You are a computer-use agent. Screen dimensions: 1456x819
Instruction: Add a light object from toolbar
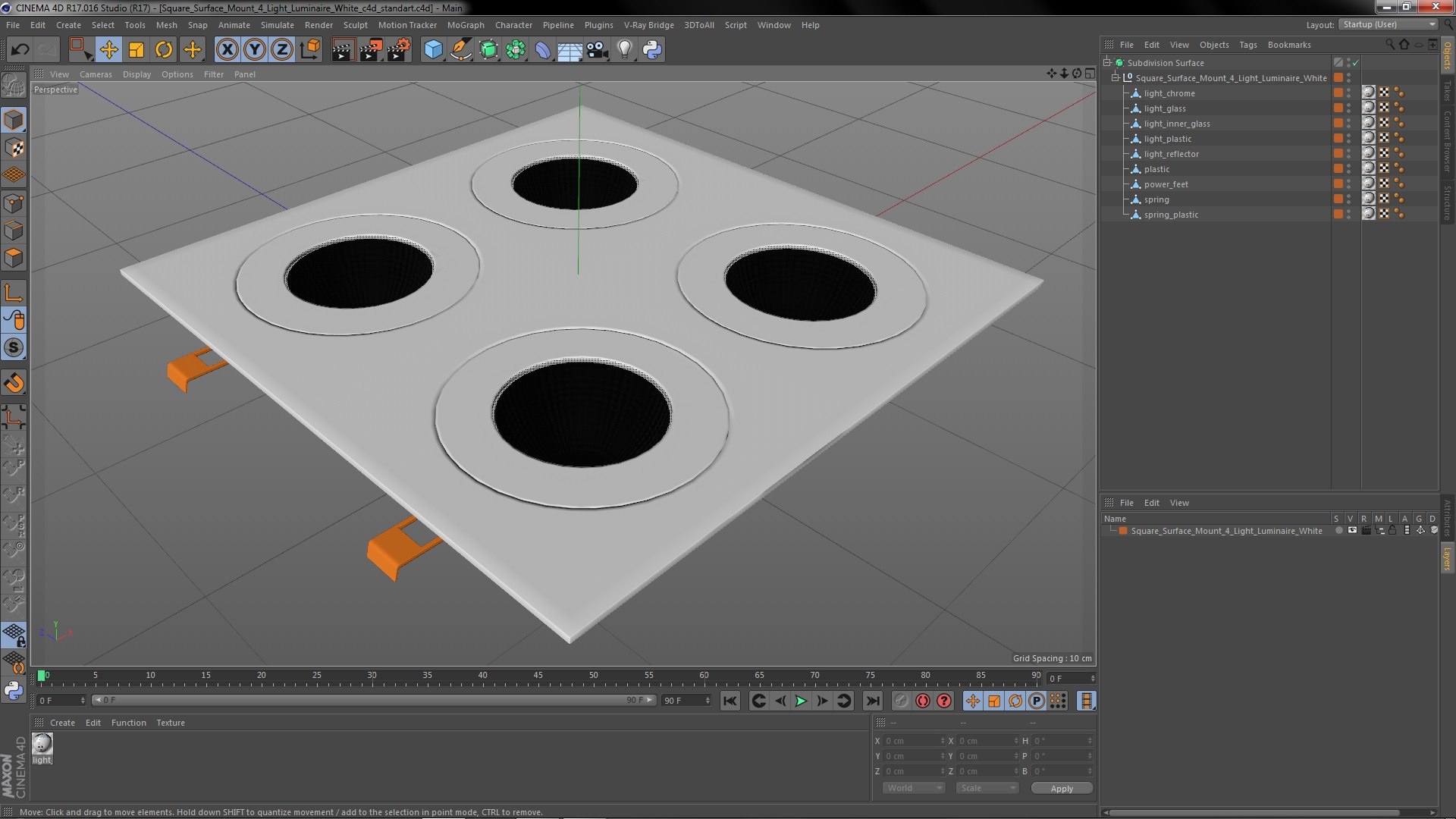(x=624, y=50)
